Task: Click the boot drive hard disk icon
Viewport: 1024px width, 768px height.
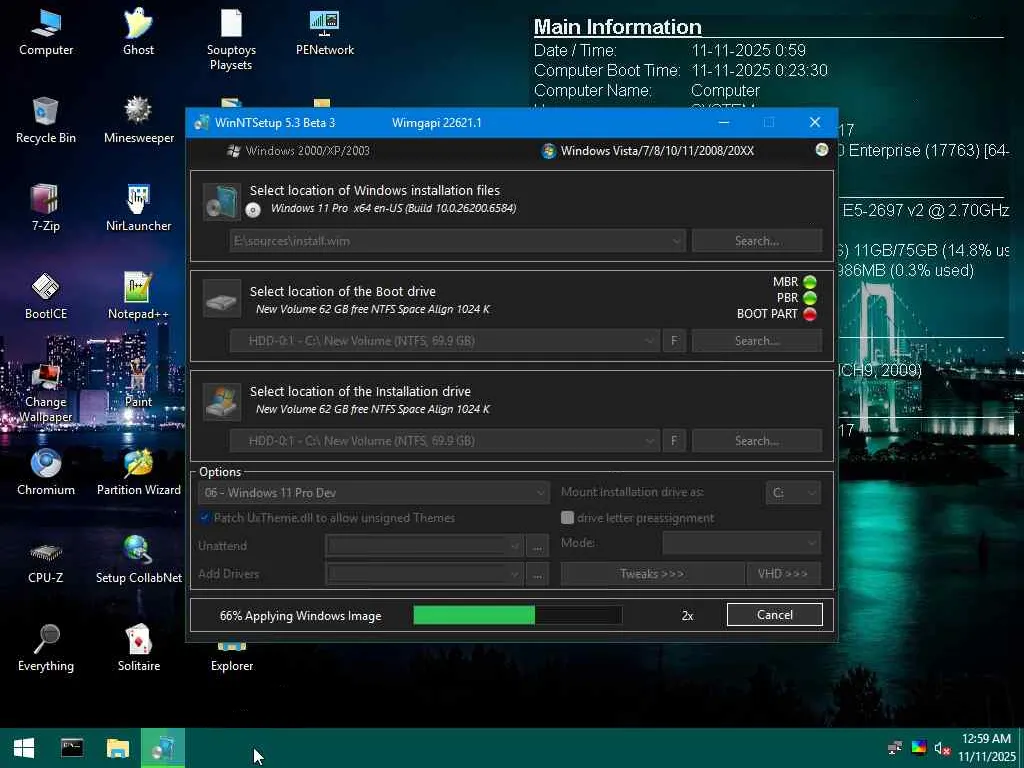Action: pos(222,299)
